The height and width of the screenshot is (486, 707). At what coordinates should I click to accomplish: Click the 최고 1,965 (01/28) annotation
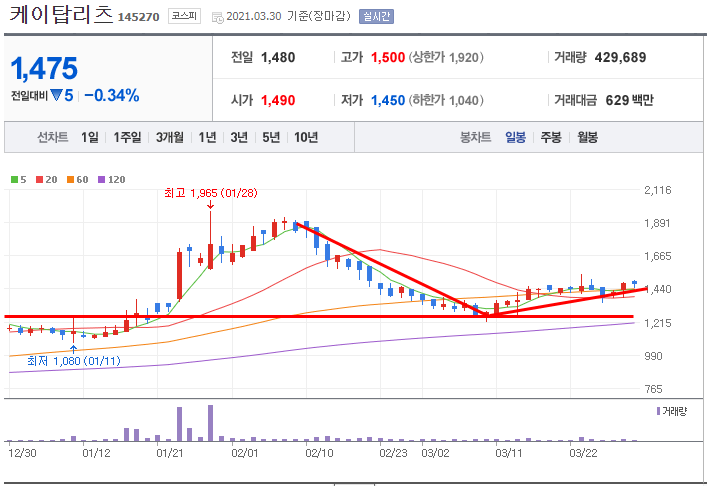coord(211,193)
